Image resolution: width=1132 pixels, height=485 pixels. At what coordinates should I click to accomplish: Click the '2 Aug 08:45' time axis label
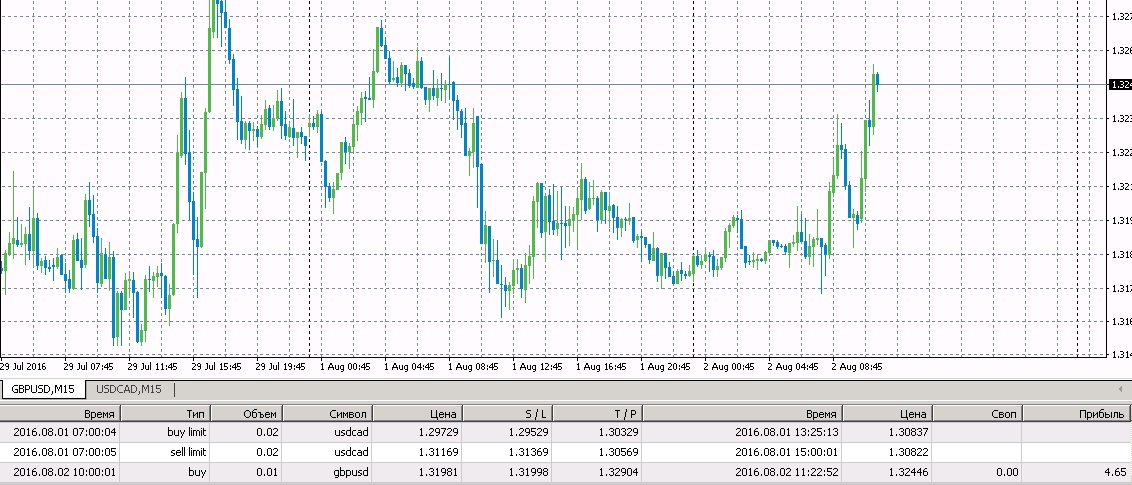[857, 367]
